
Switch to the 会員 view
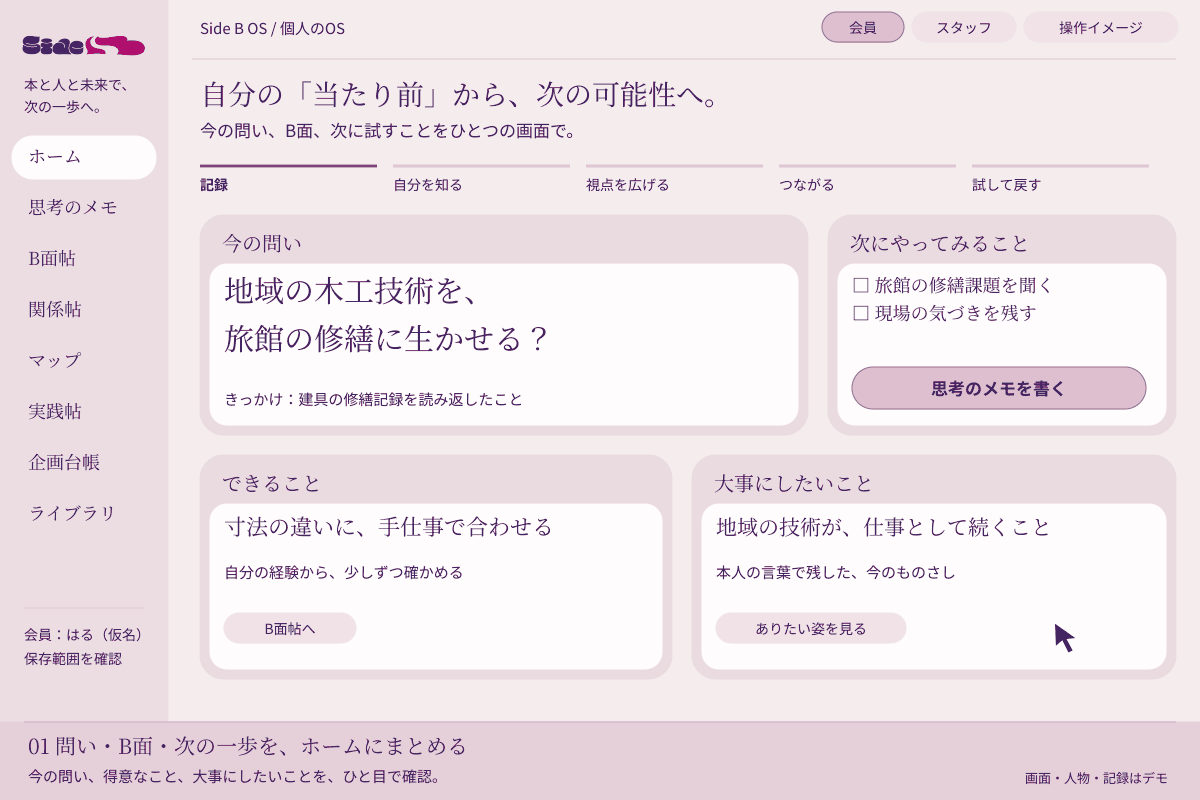pos(863,27)
